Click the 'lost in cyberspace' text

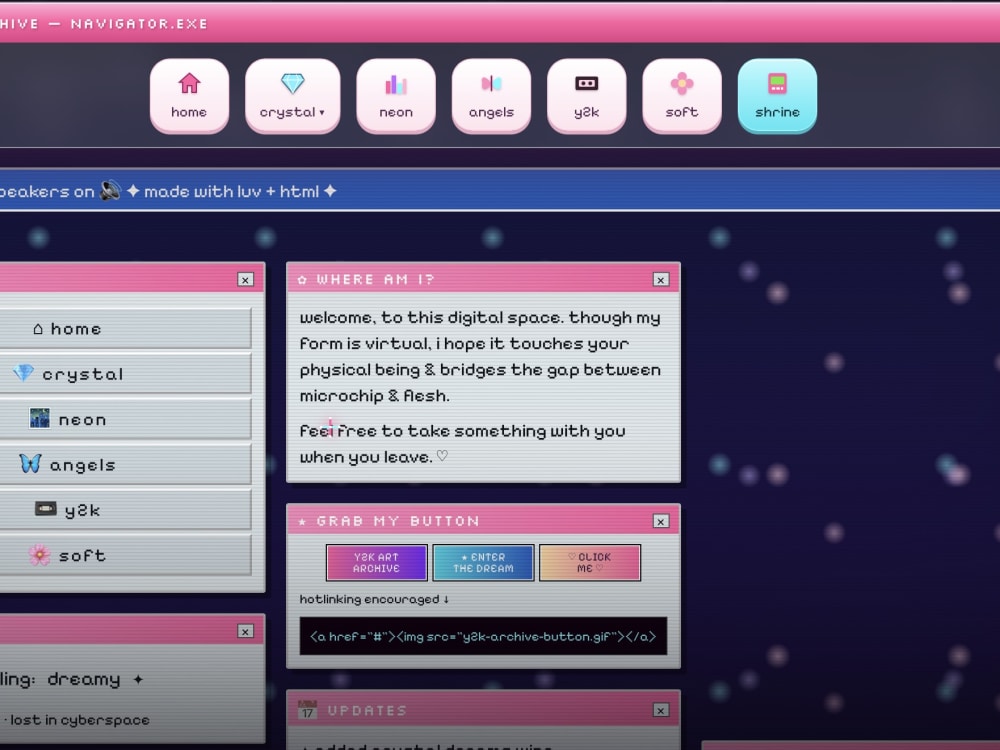[x=80, y=720]
